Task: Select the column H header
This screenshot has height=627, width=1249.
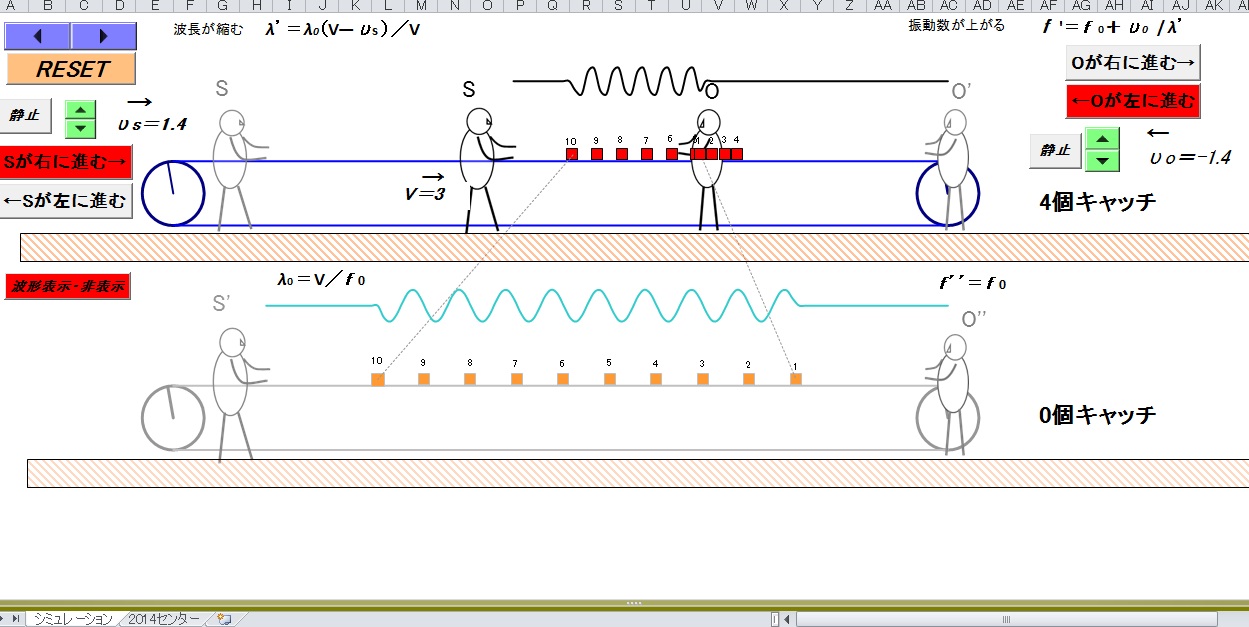Action: [x=256, y=6]
